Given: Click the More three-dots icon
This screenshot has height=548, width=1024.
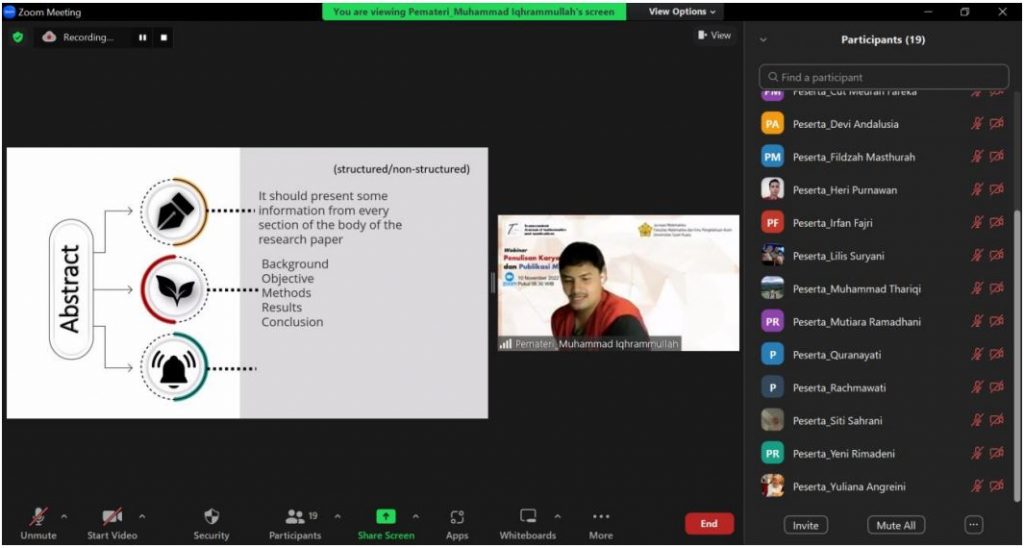Looking at the screenshot, I should 600,517.
